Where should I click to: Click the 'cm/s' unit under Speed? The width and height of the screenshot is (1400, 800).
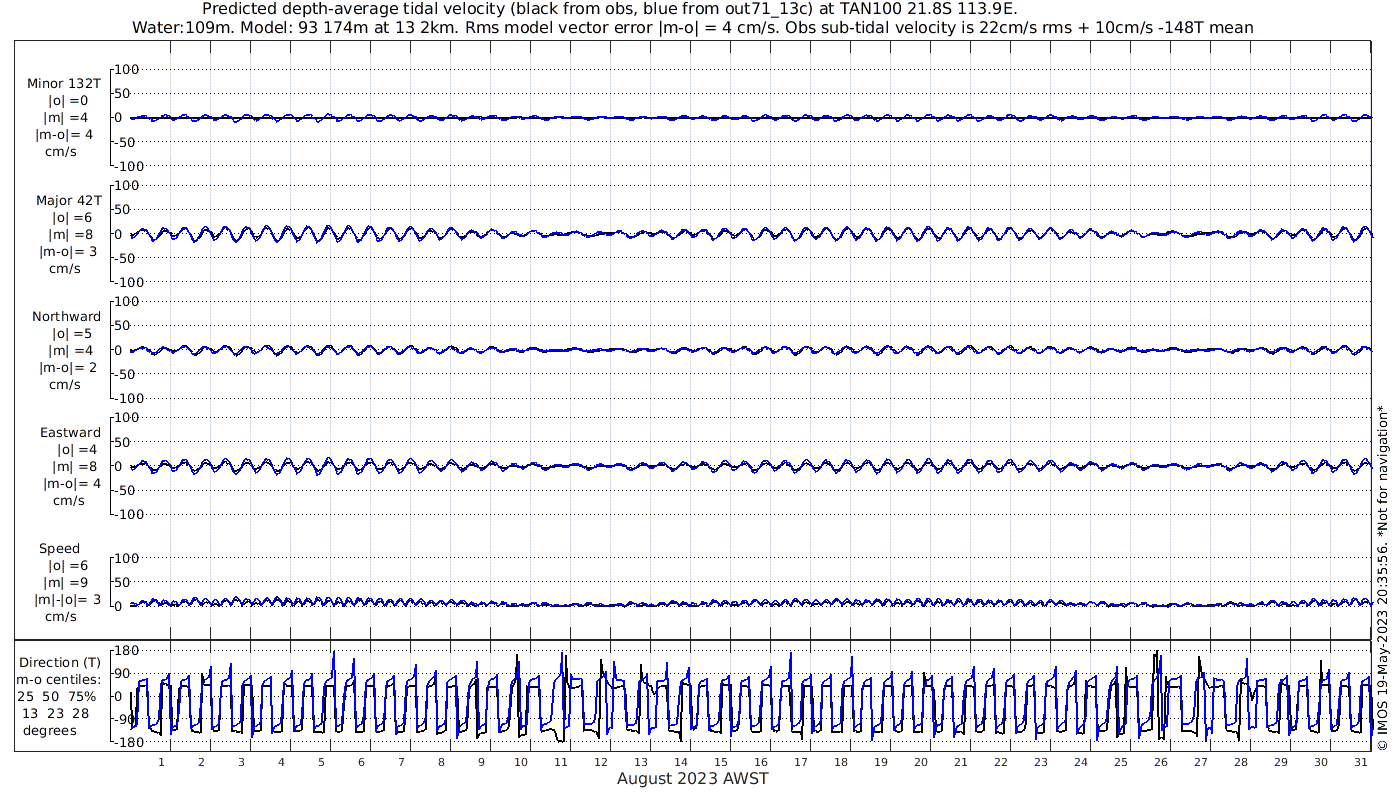tap(60, 616)
